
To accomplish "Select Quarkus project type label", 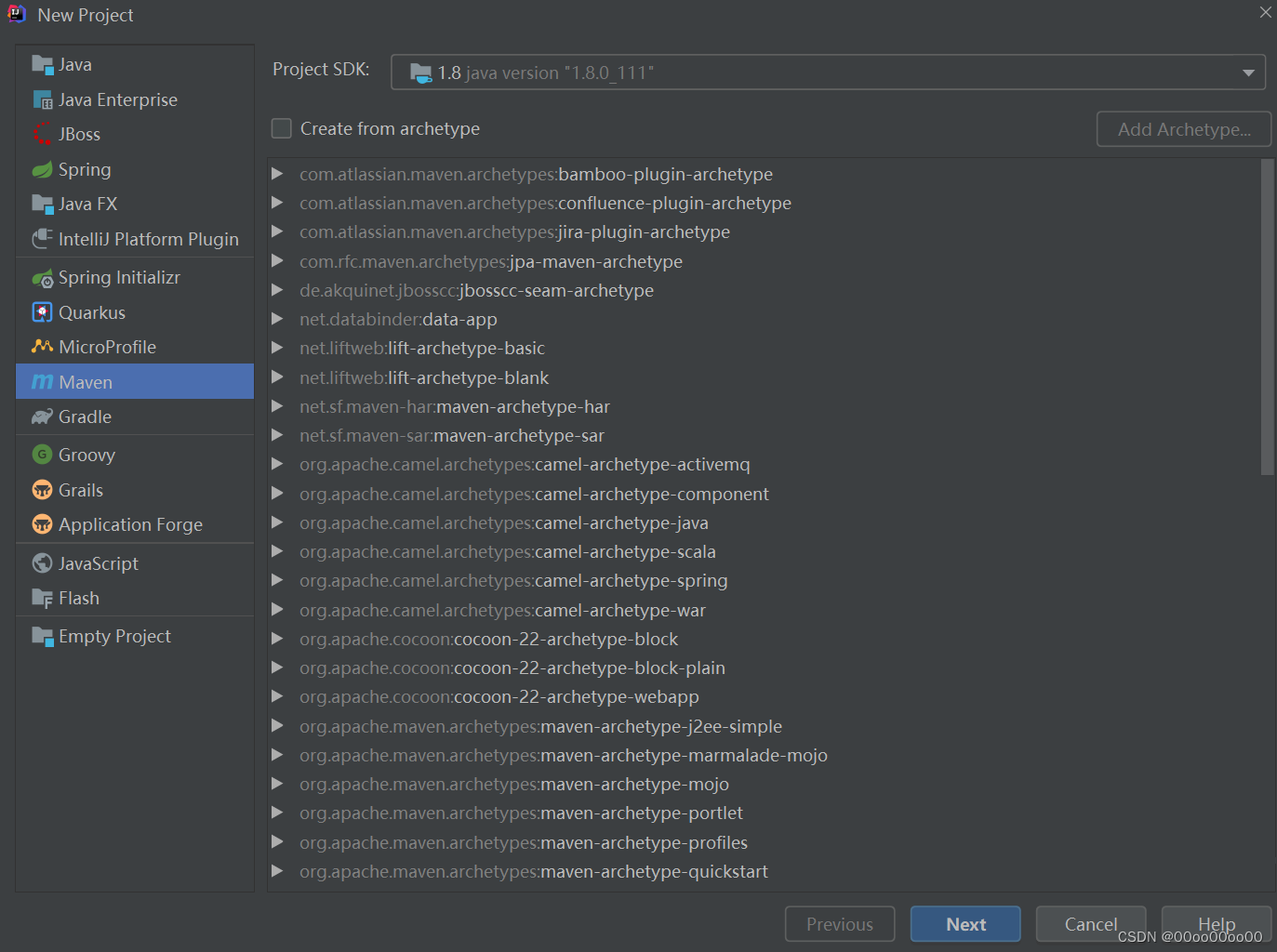I will click(x=92, y=312).
